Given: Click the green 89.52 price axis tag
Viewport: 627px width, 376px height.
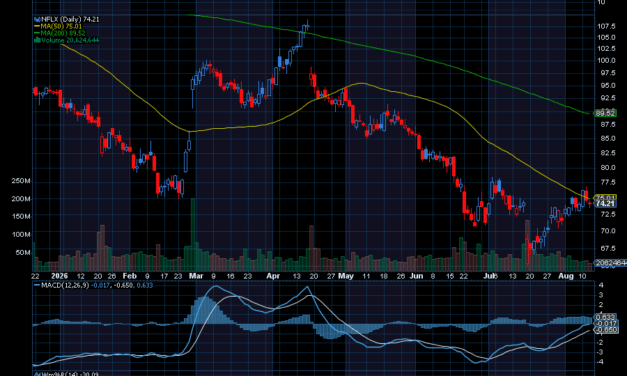Looking at the screenshot, I should tap(605, 113).
